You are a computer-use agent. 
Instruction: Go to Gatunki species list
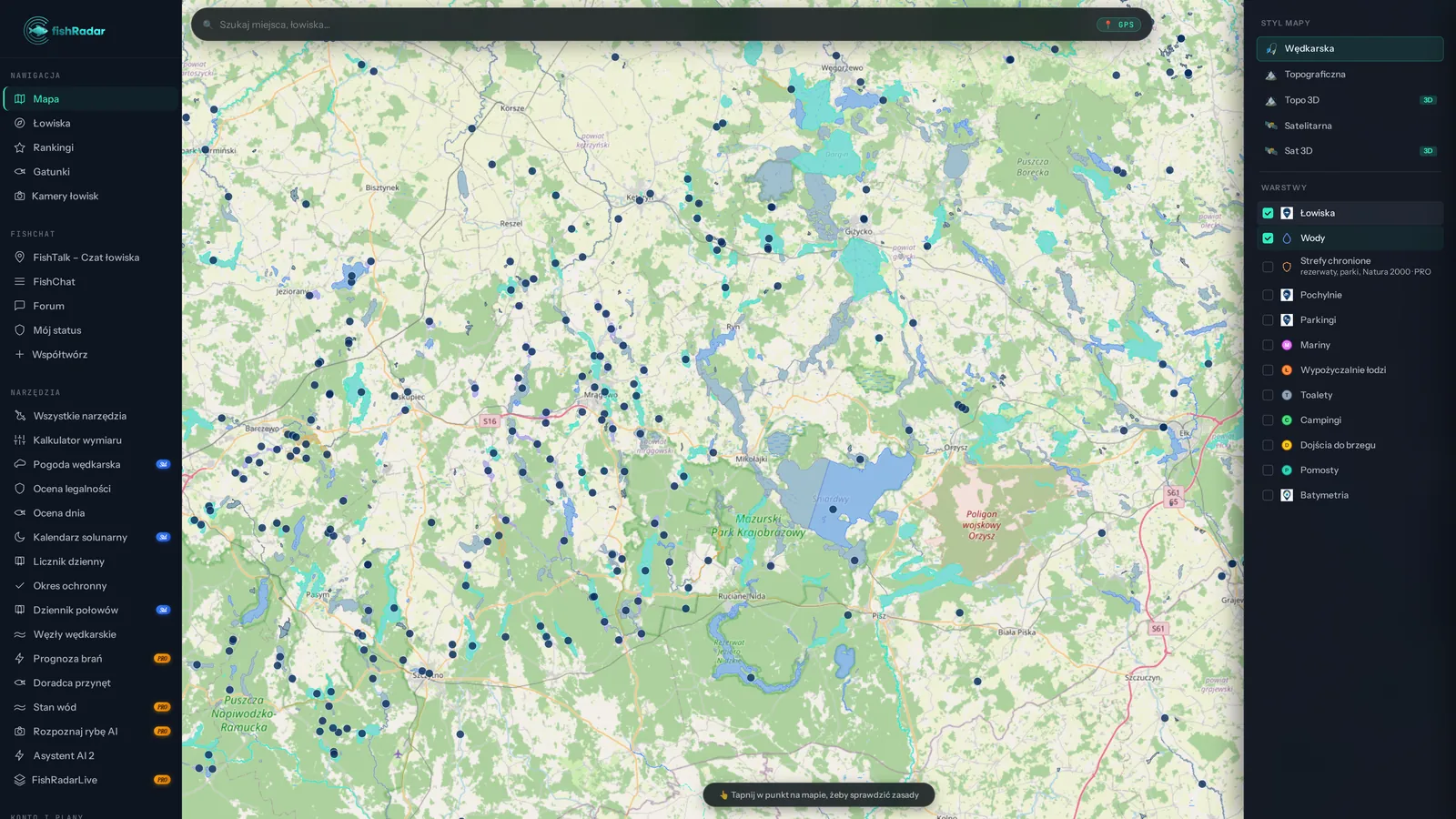(x=89, y=172)
